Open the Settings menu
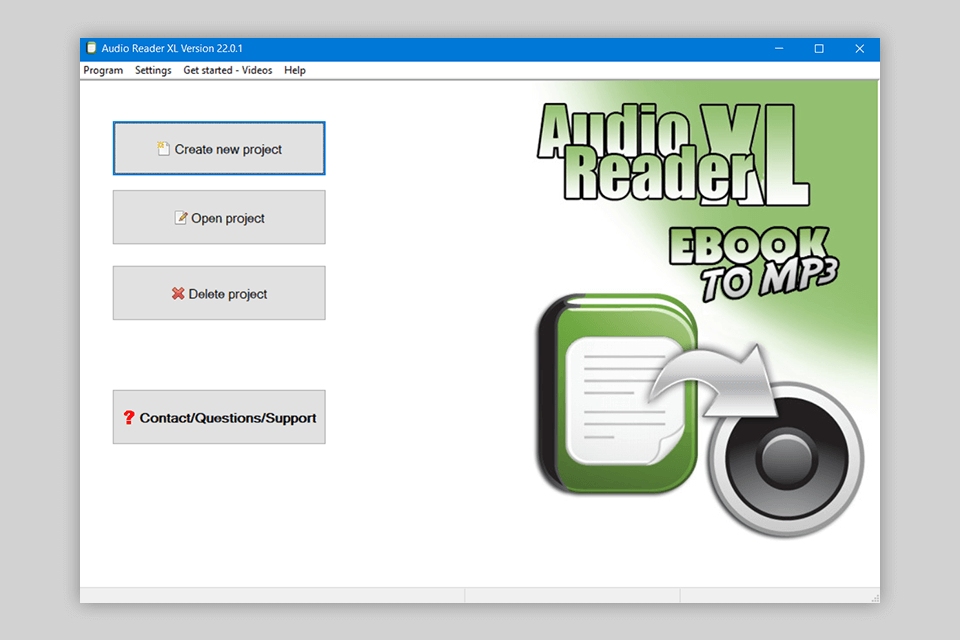Screen dimensions: 960x640 tap(153, 70)
